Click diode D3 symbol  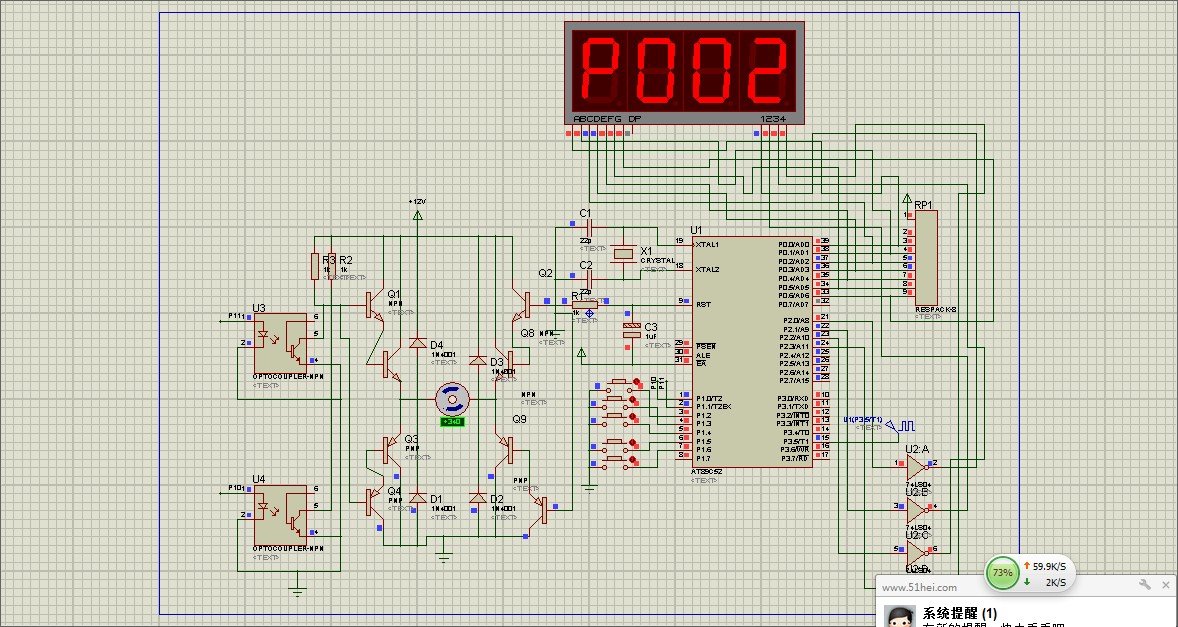(477, 361)
